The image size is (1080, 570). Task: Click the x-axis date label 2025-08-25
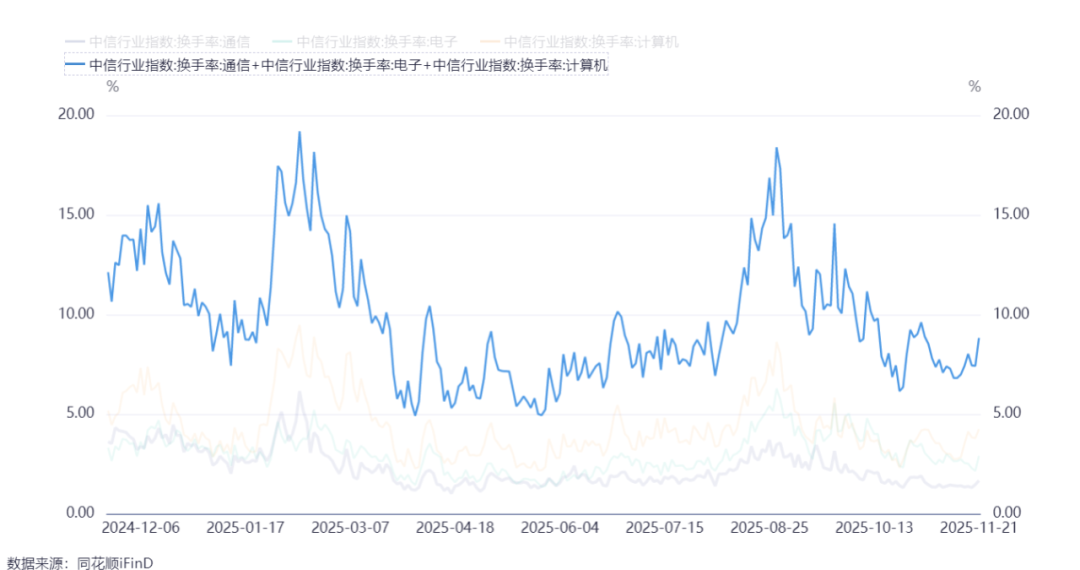click(x=769, y=528)
